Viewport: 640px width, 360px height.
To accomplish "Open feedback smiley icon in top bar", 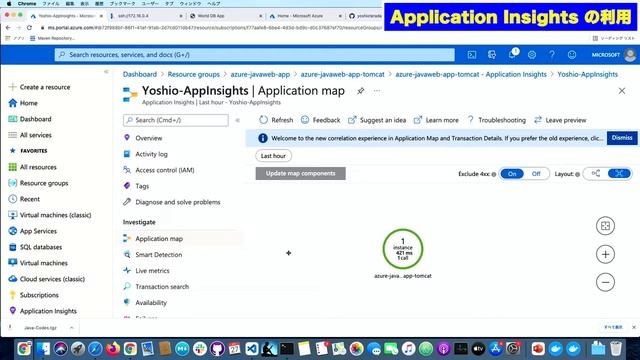I will (572, 55).
